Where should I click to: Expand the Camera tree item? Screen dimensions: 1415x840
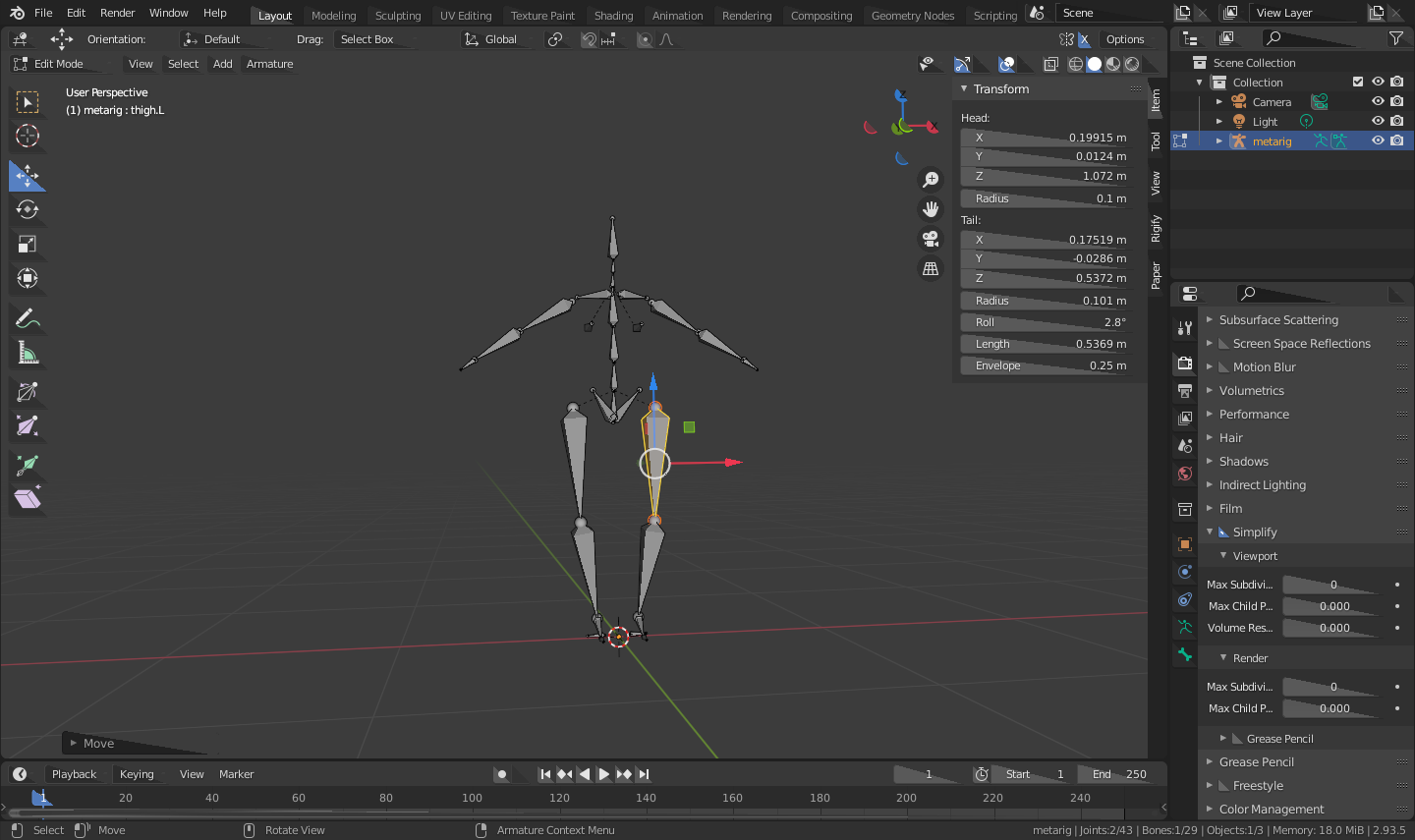(x=1219, y=101)
